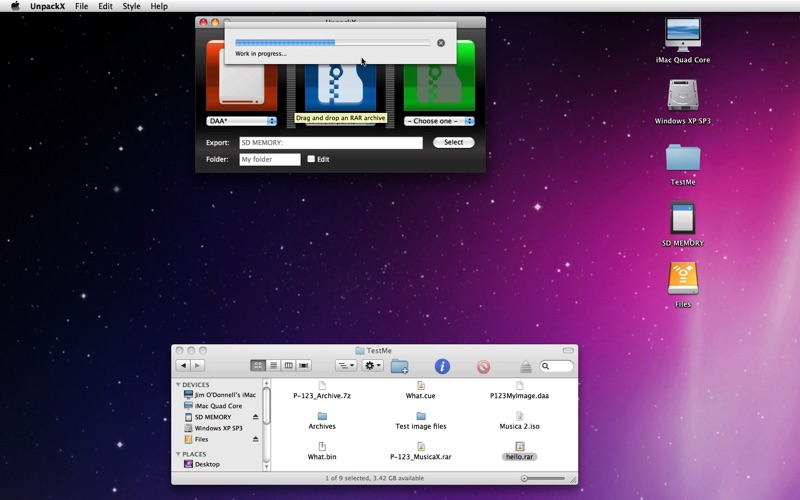Select iMac Quad Core desktop icon
Image resolution: width=800 pixels, height=500 pixels.
tap(683, 35)
